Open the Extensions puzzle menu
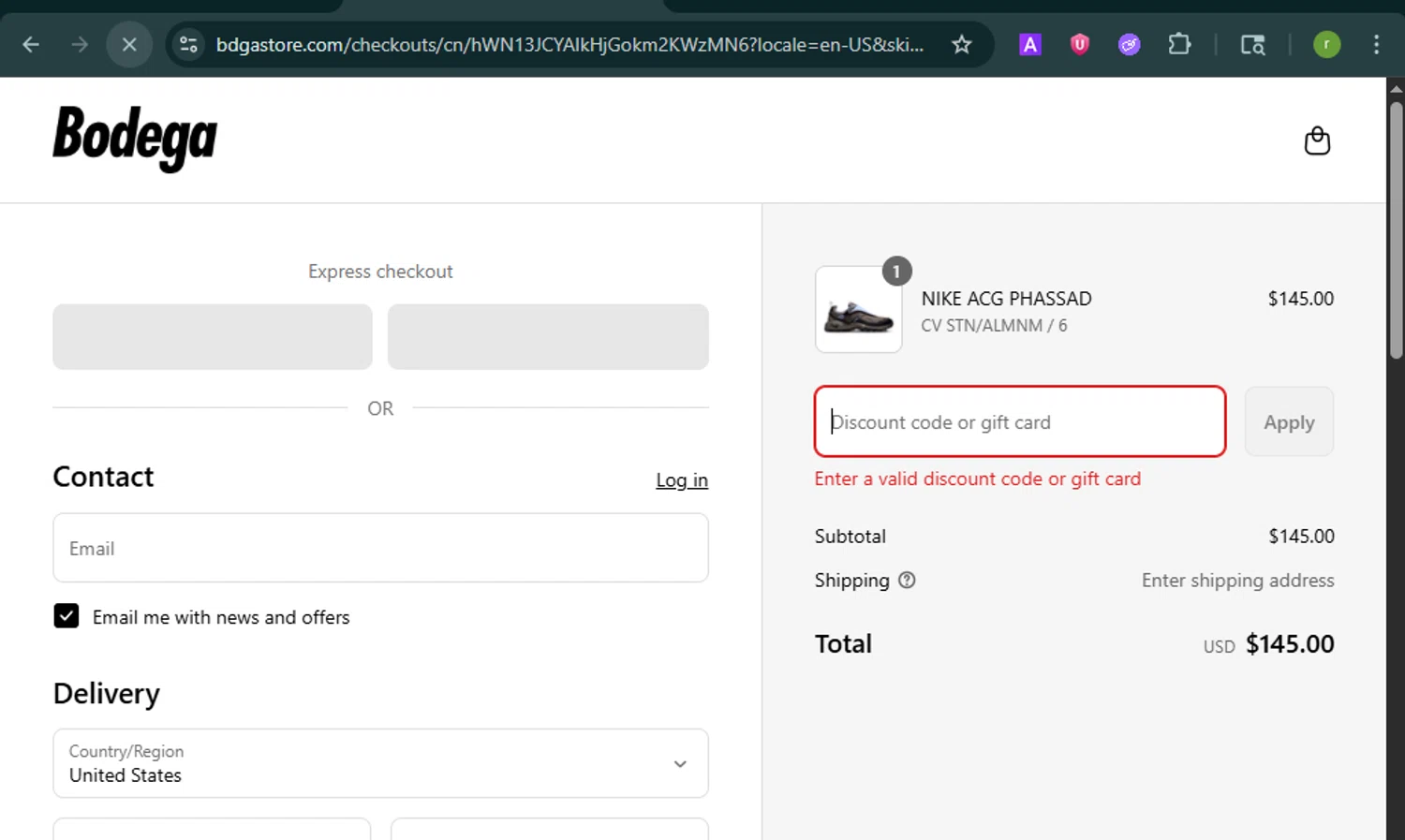1405x840 pixels. click(x=1179, y=44)
